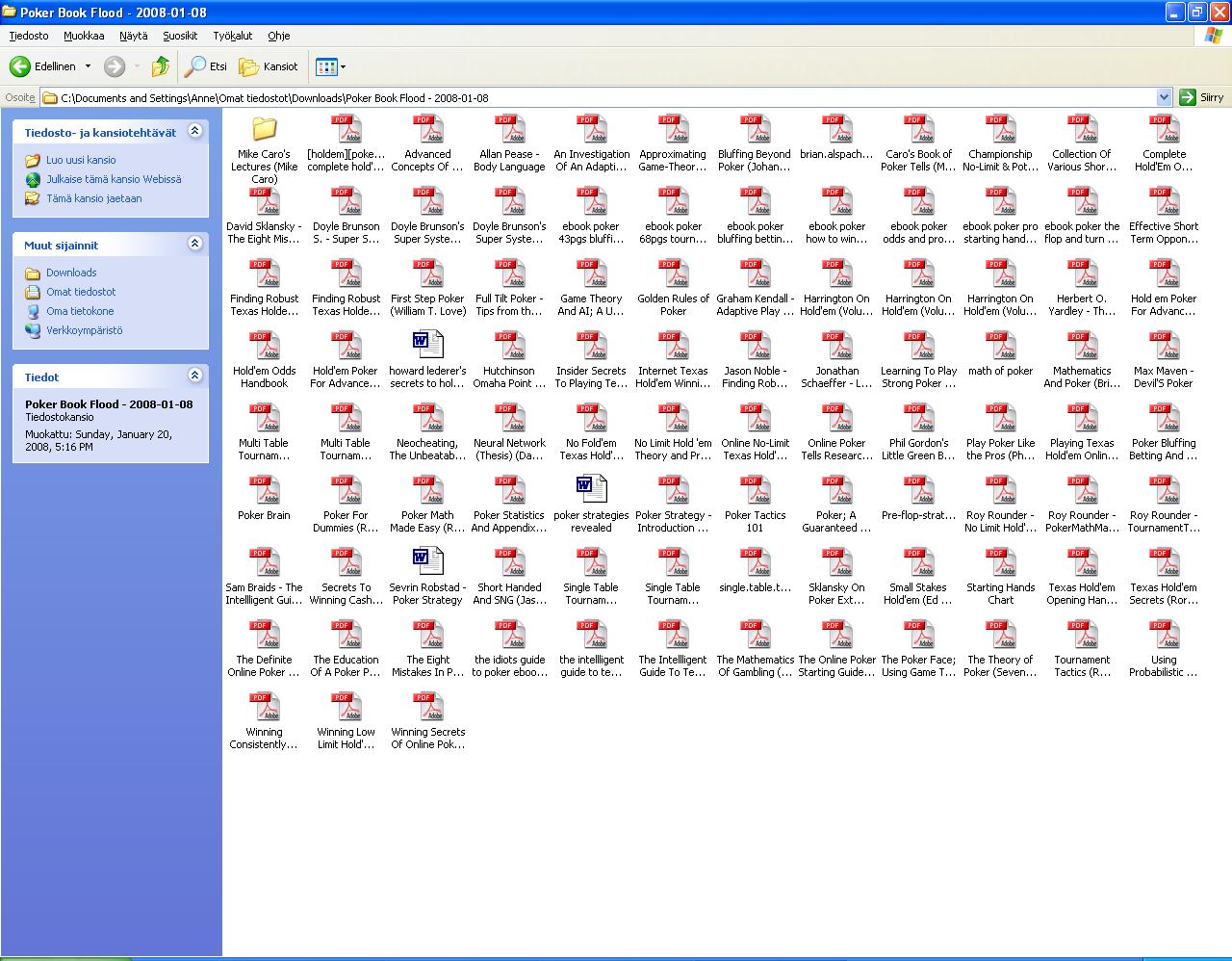Select the Secrets To Winning Cash PDF icon
This screenshot has height=961, width=1232.
346,562
